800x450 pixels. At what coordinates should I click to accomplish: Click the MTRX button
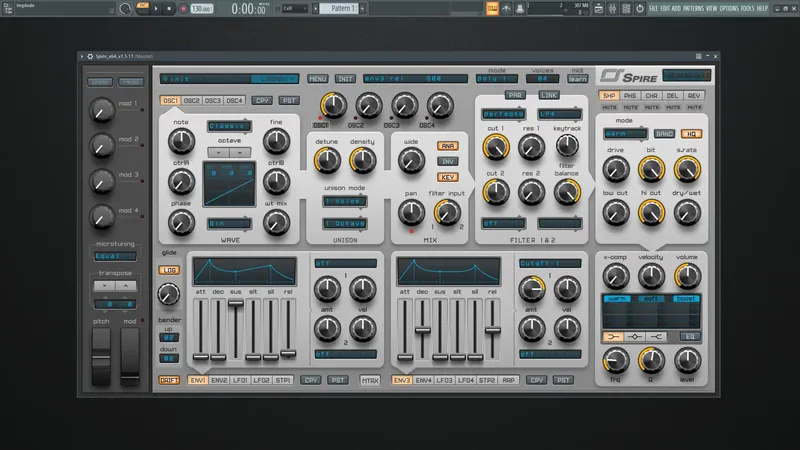(x=370, y=380)
